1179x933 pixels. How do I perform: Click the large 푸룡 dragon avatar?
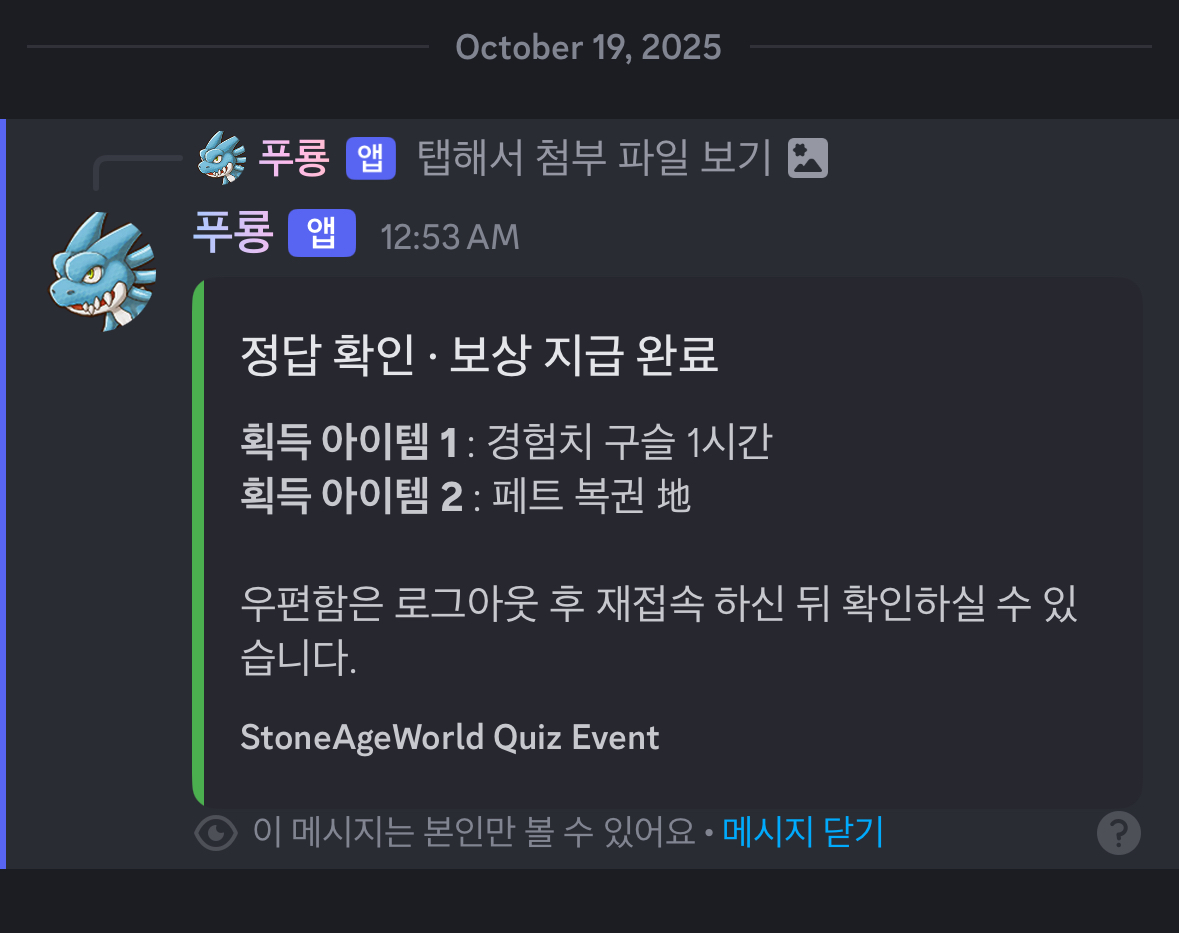click(103, 270)
